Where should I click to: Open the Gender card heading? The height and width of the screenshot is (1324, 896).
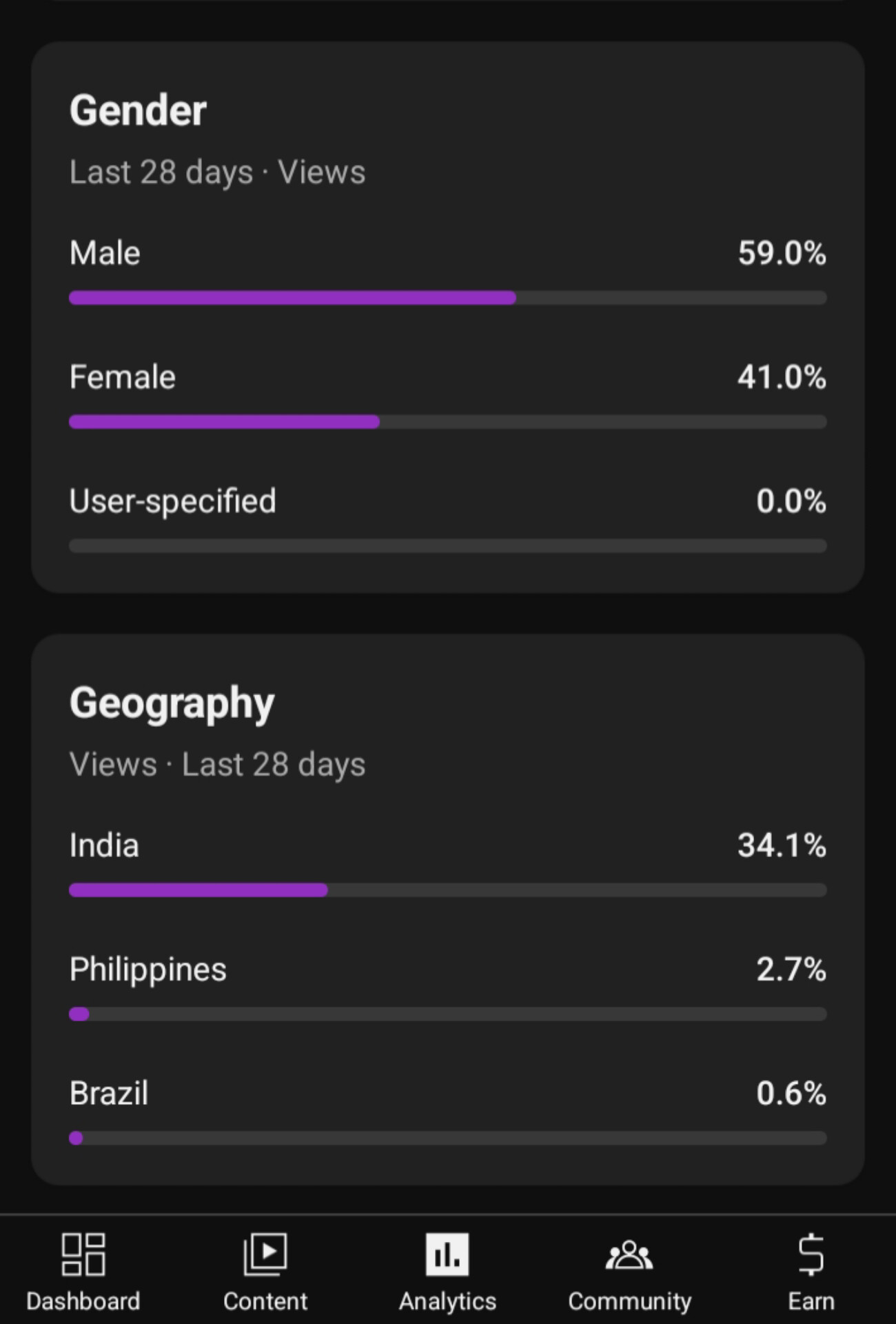[138, 110]
